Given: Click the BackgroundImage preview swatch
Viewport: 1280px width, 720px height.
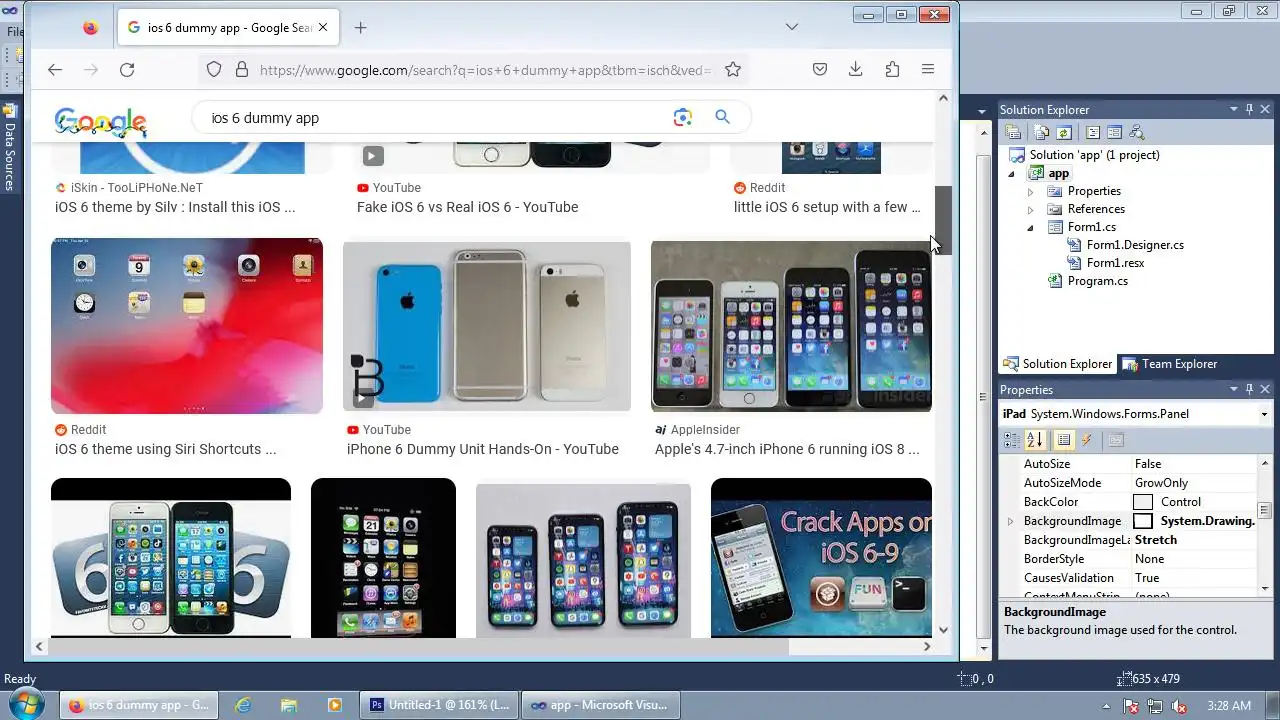Looking at the screenshot, I should click(x=1142, y=521).
